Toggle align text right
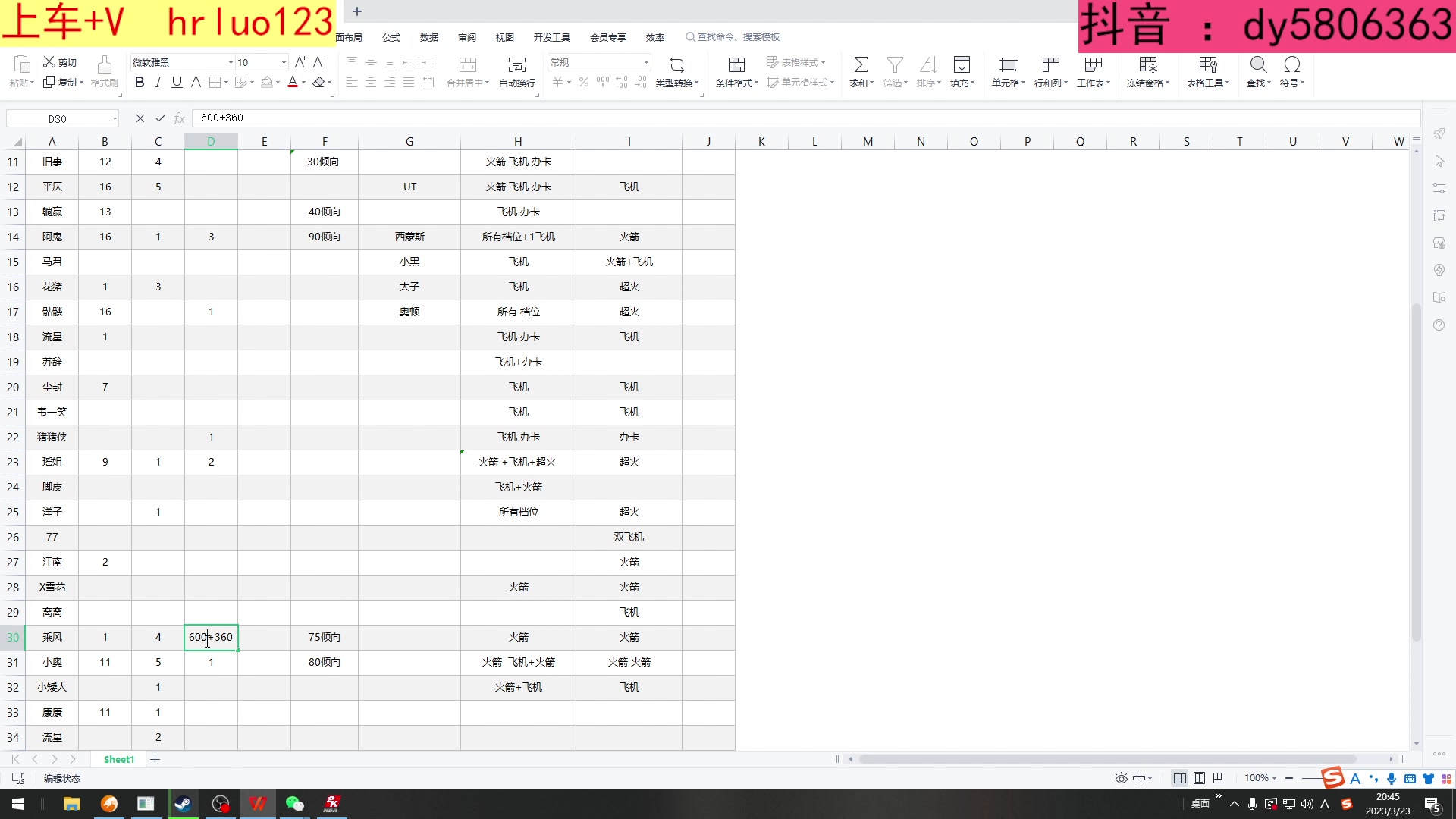The height and width of the screenshot is (819, 1456). pyautogui.click(x=390, y=82)
